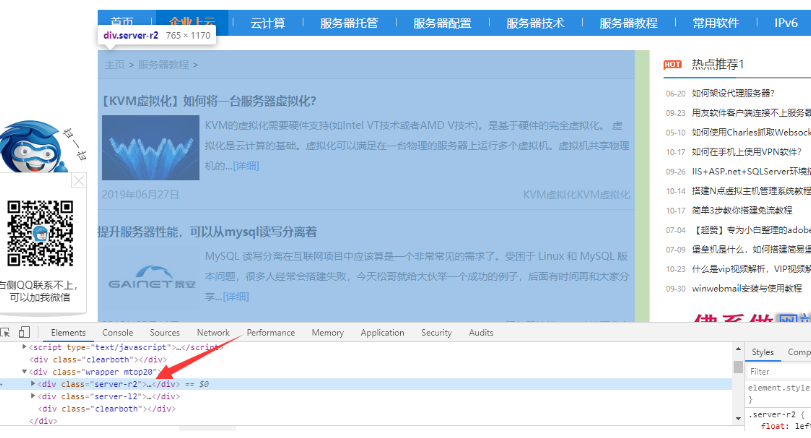Open the Charles抓取Websocket article link

tap(751, 132)
